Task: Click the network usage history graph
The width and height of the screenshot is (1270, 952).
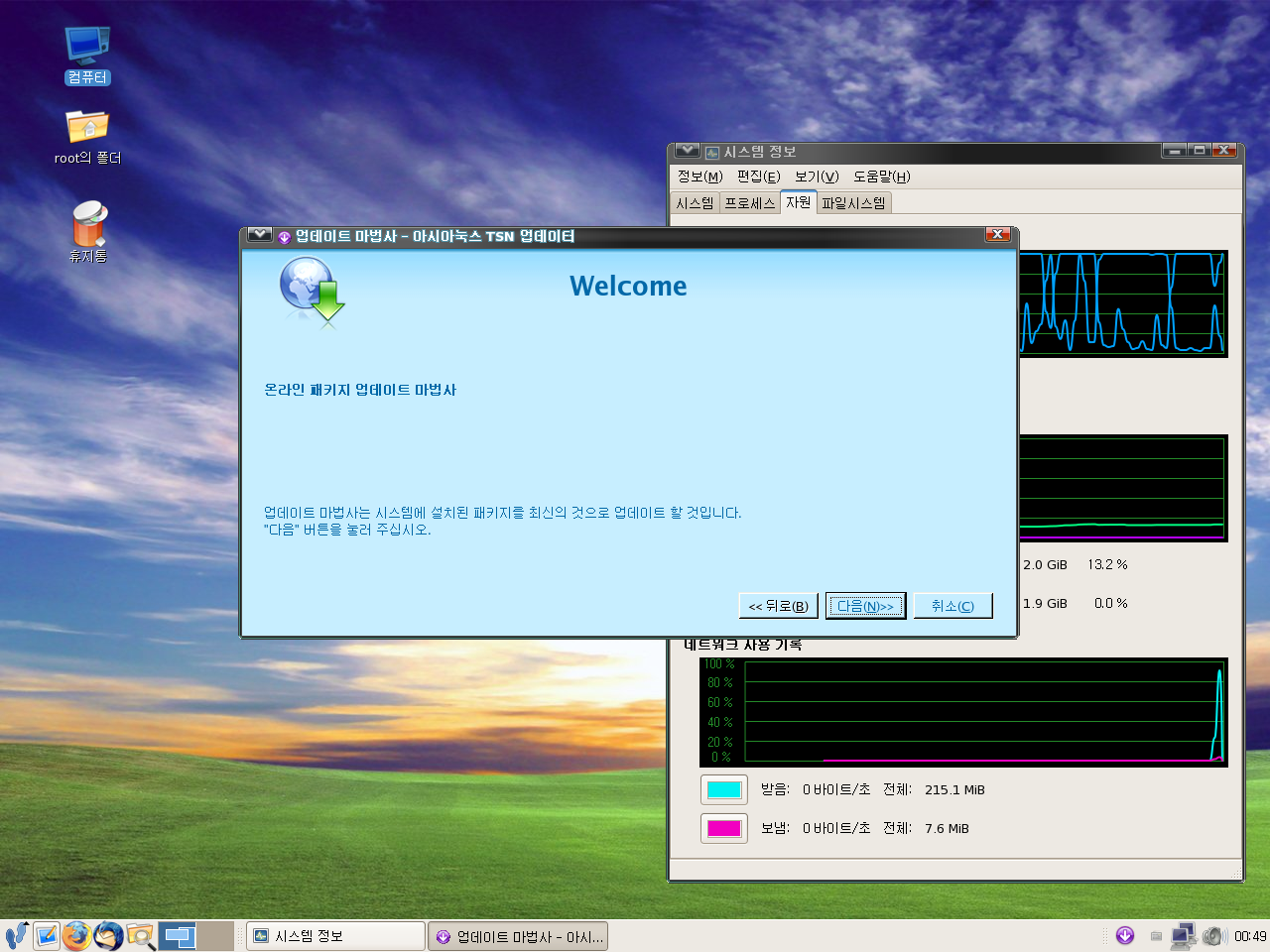Action: tap(963, 712)
